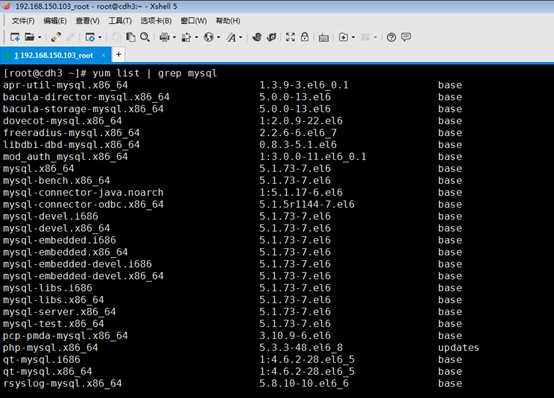Click the mysql-test.x86_64 package name
Viewport: 554px width, 398px height.
click(53, 324)
